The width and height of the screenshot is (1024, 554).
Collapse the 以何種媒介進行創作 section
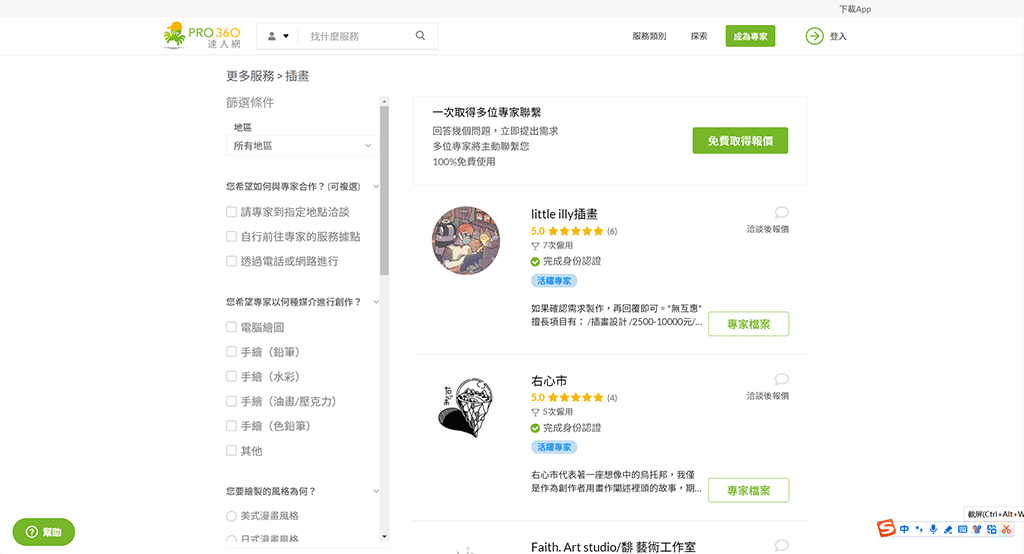click(376, 302)
